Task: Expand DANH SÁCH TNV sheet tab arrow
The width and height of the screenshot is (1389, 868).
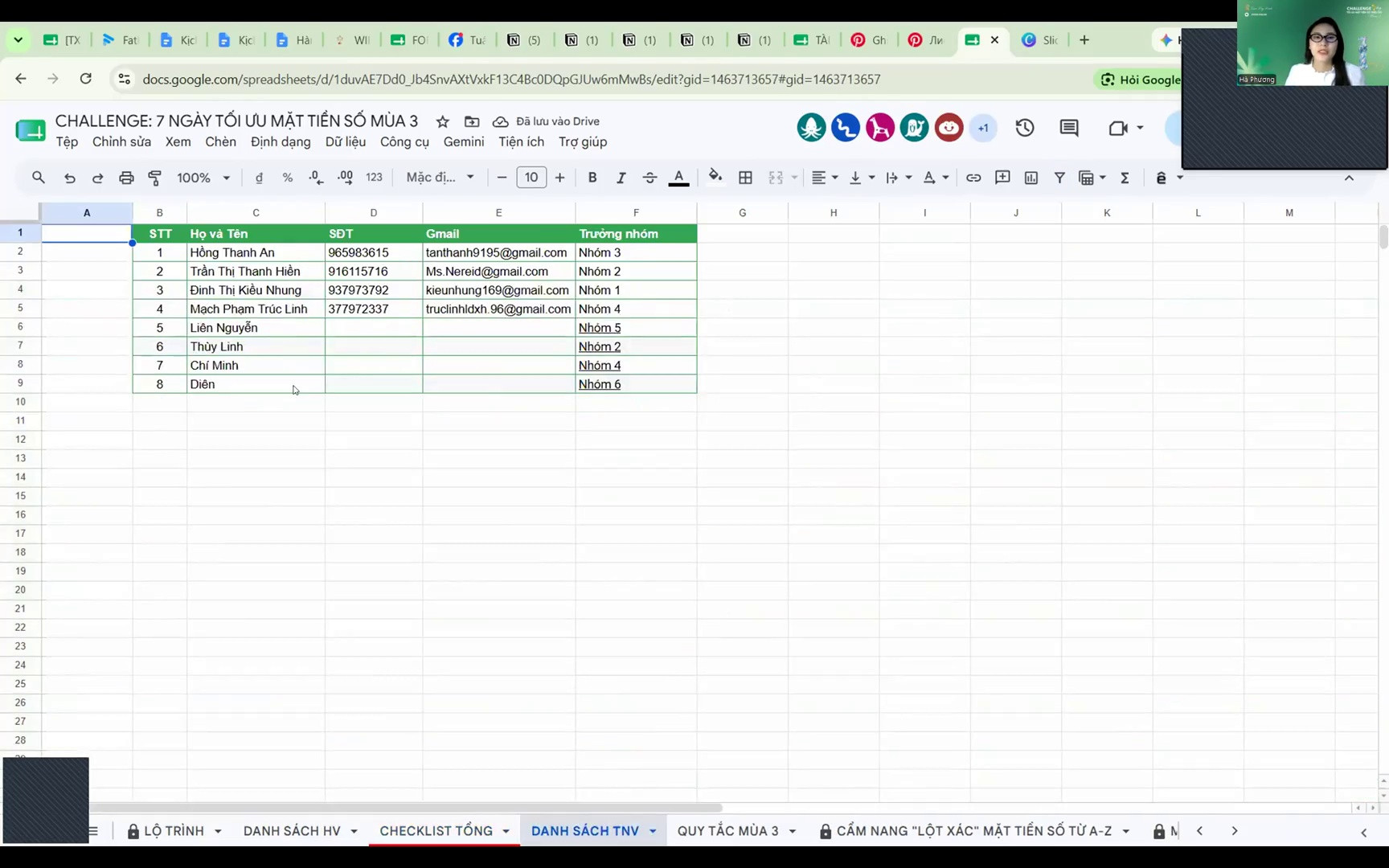Action: click(653, 831)
